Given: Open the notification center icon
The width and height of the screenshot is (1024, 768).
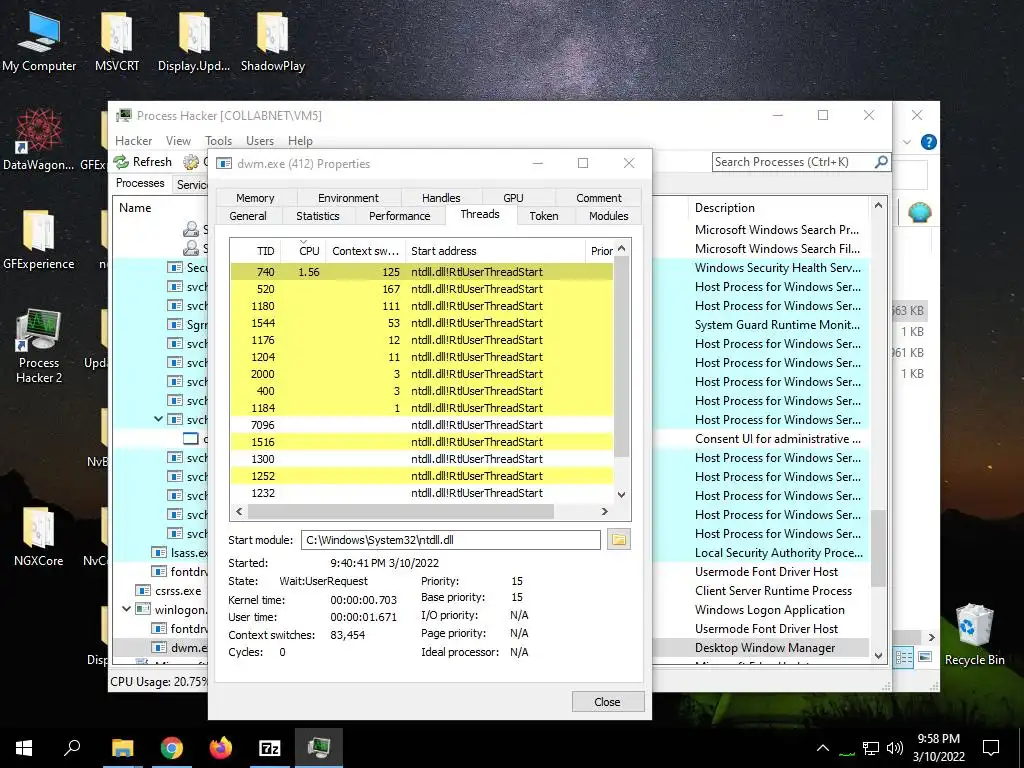Looking at the screenshot, I should pyautogui.click(x=991, y=748).
